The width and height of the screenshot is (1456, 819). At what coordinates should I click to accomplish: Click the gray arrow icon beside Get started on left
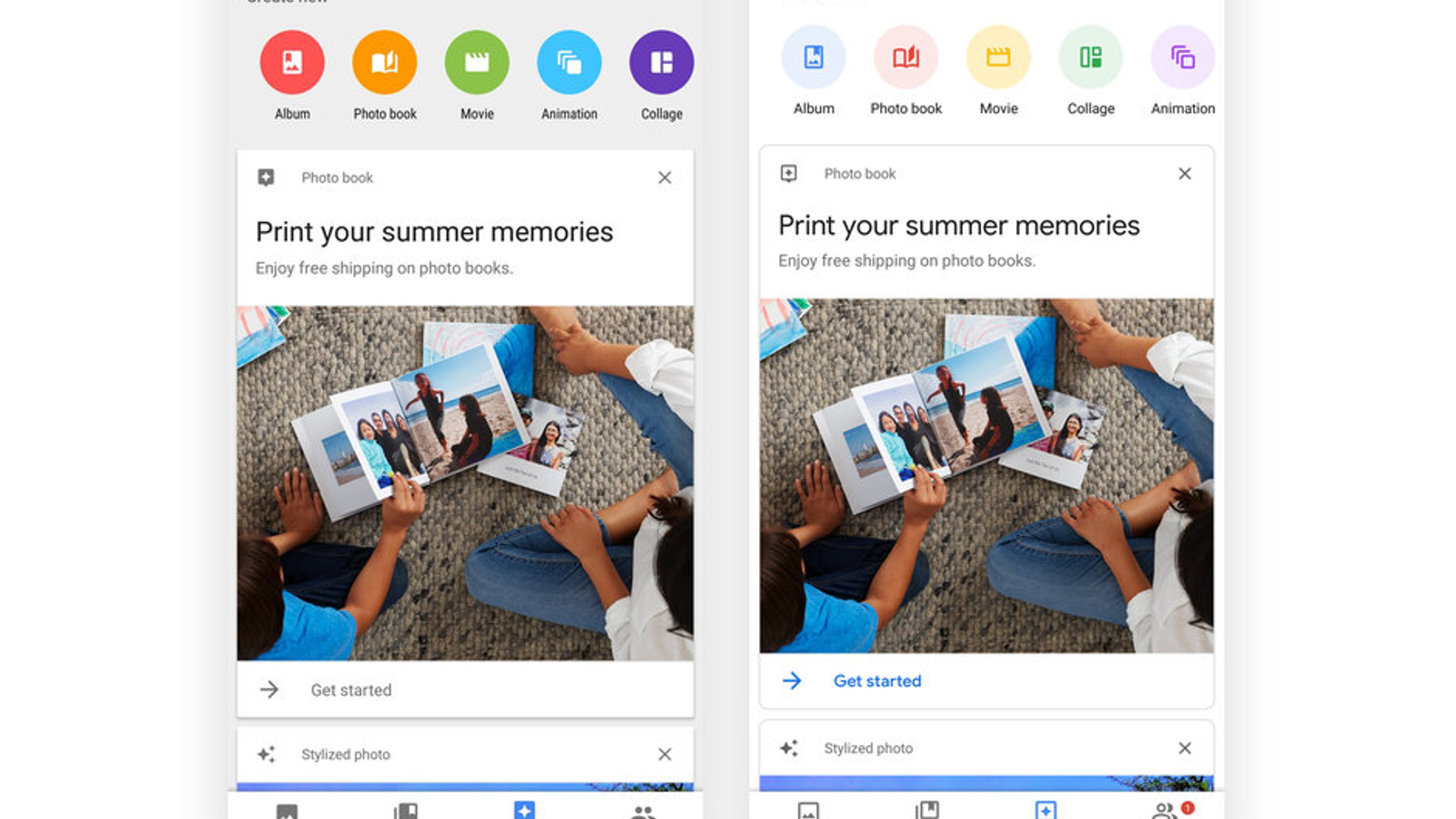click(x=269, y=690)
